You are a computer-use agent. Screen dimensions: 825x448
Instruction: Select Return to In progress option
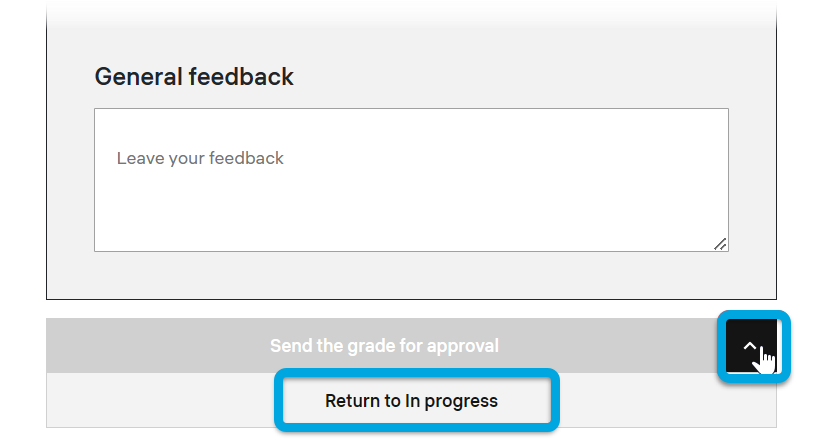pos(411,401)
